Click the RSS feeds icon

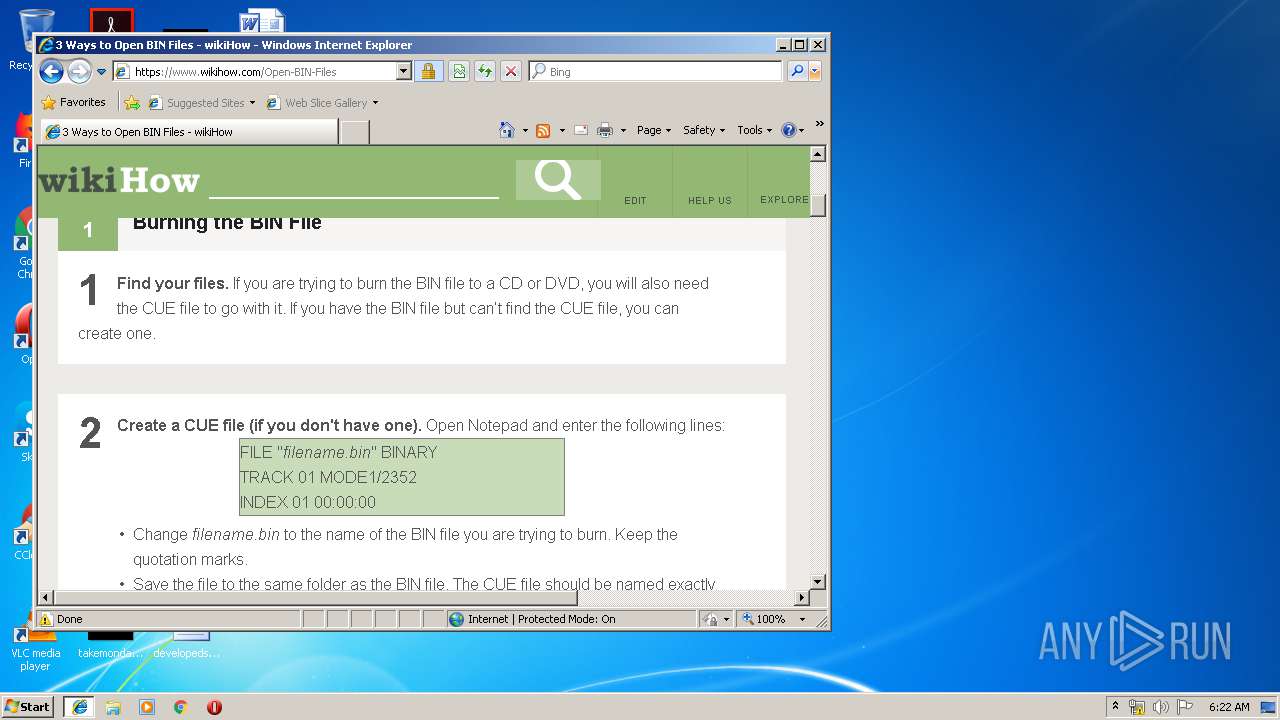pos(543,130)
